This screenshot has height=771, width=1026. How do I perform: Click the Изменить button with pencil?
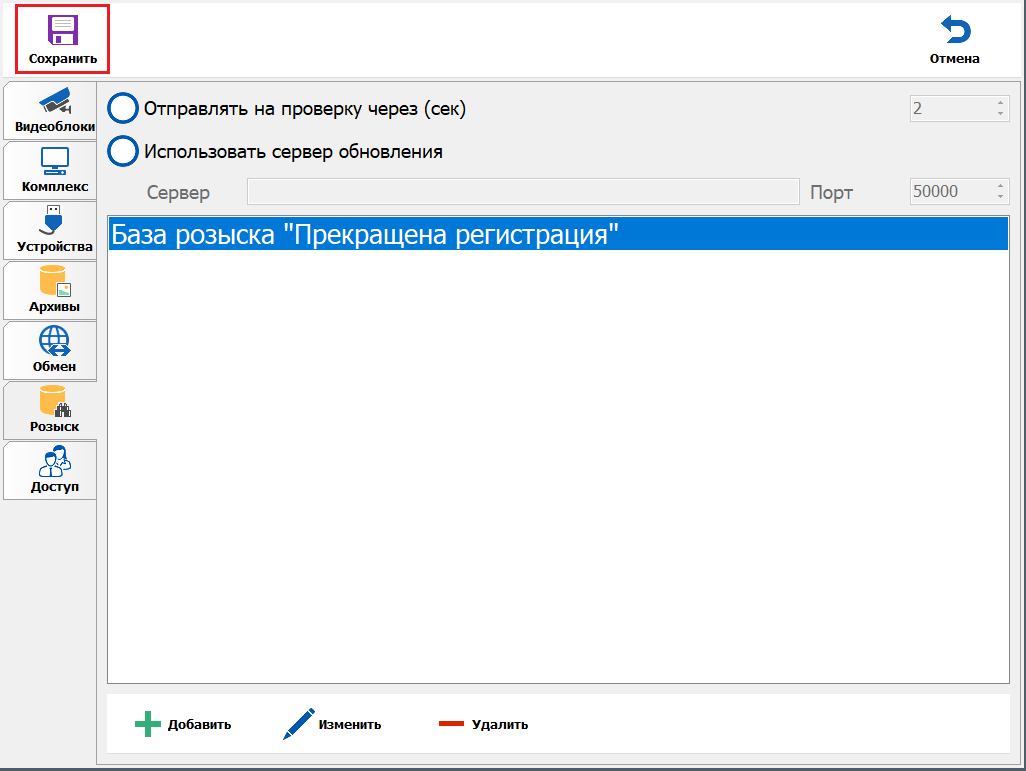click(x=332, y=724)
